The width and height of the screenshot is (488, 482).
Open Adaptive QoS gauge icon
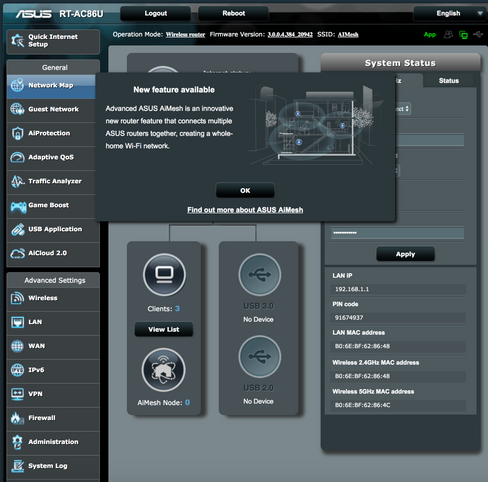17,157
